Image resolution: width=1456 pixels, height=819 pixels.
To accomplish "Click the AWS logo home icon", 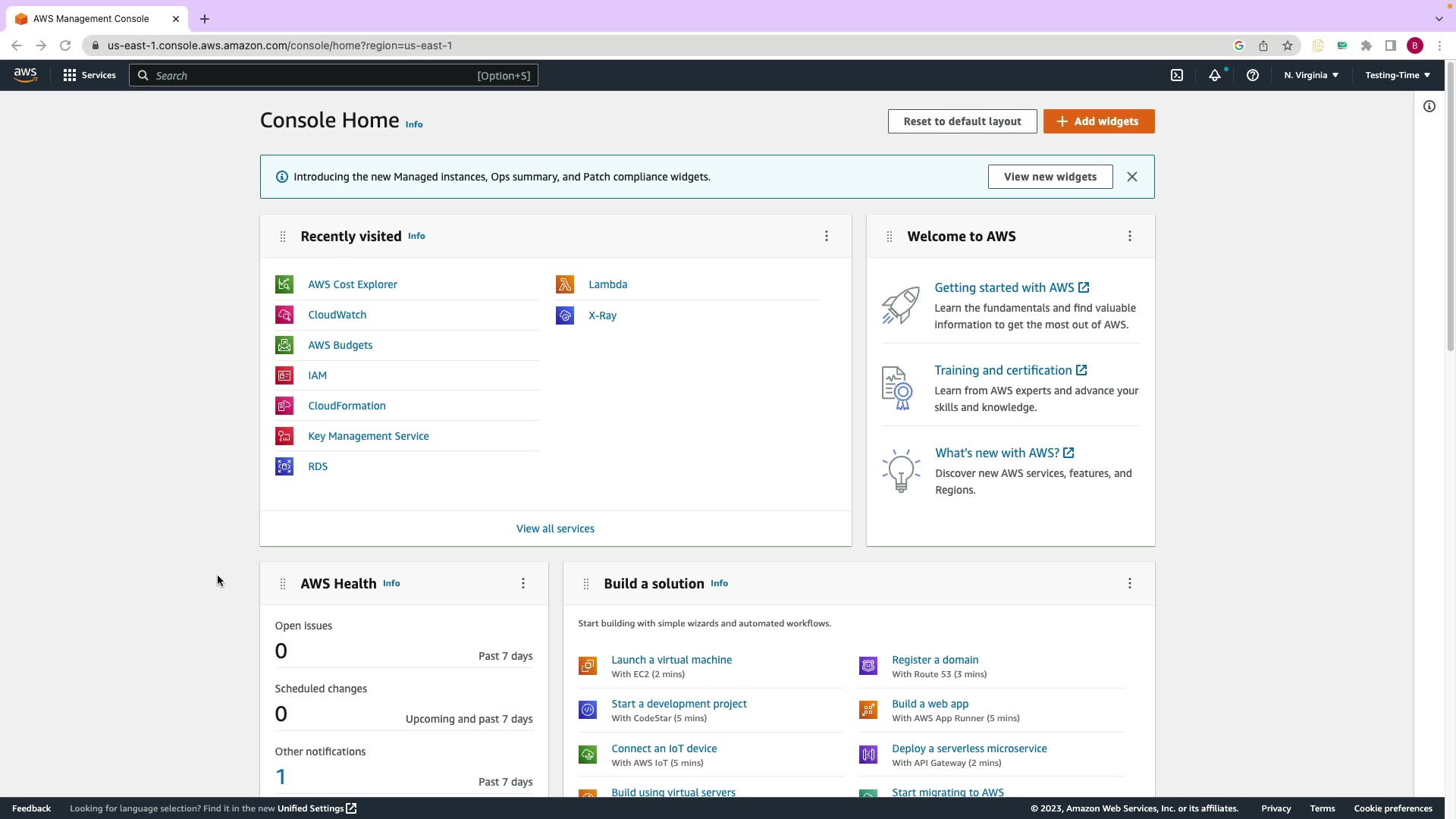I will (x=25, y=75).
